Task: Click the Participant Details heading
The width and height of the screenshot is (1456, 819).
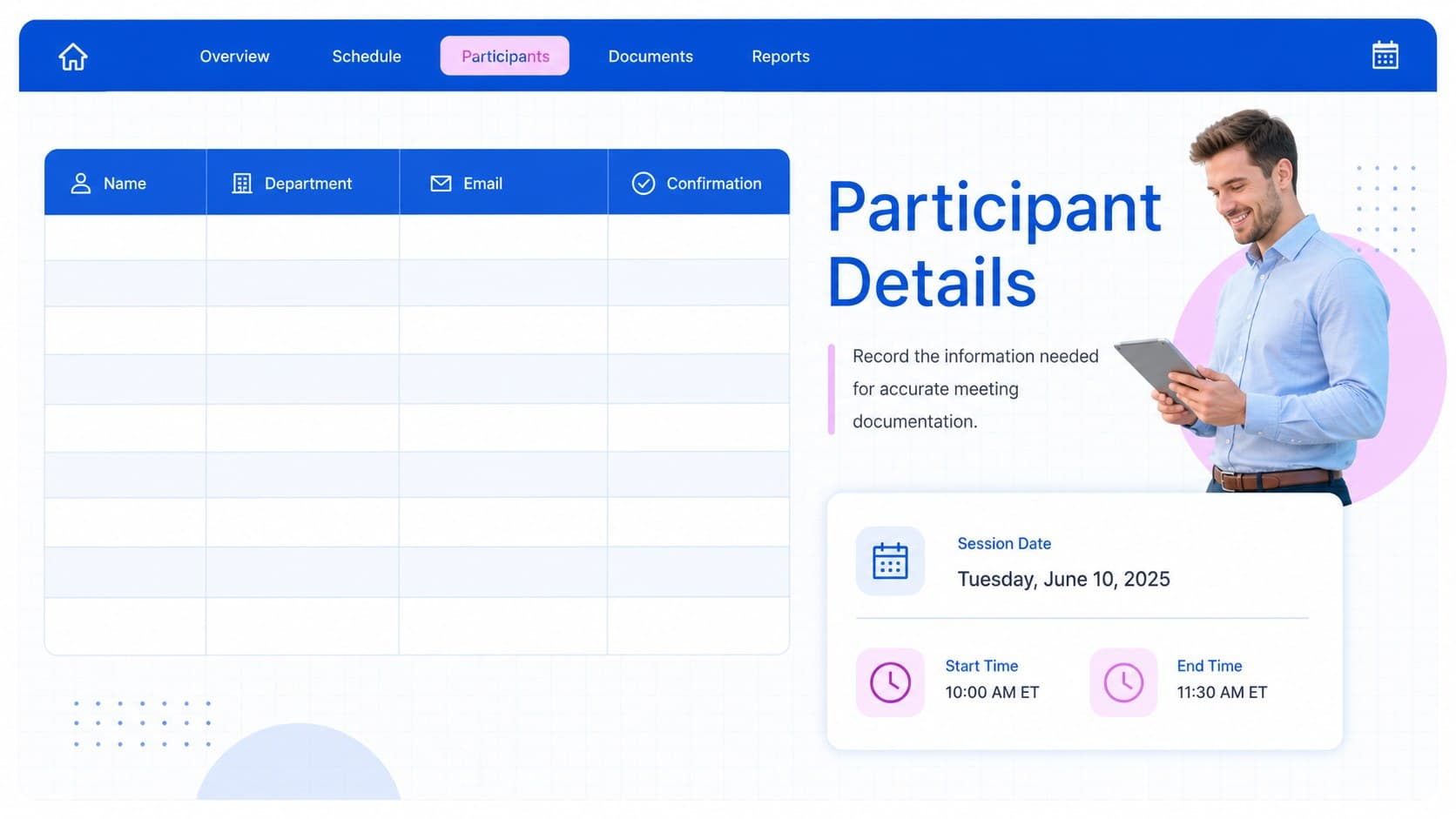Action: (994, 245)
